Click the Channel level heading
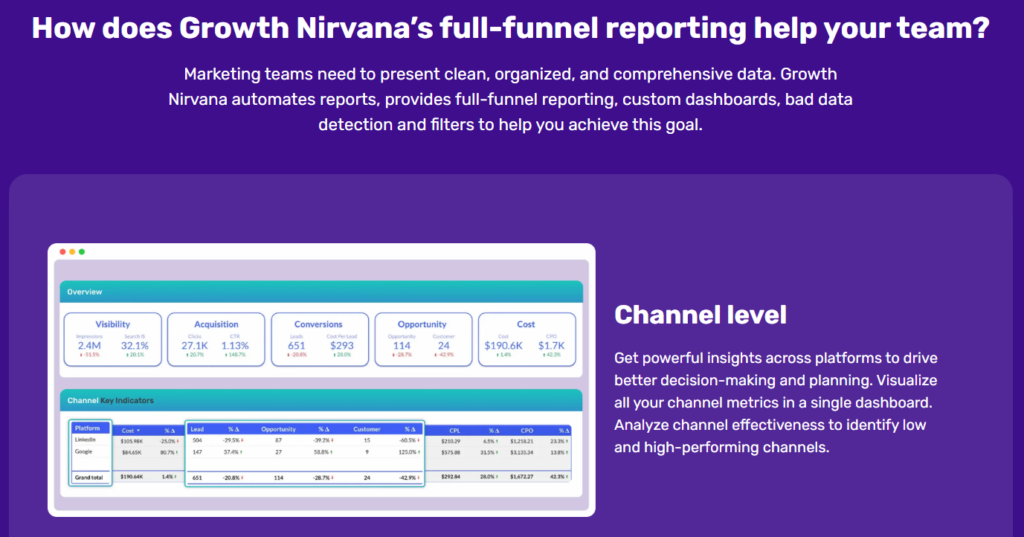The image size is (1024, 537). coord(700,315)
